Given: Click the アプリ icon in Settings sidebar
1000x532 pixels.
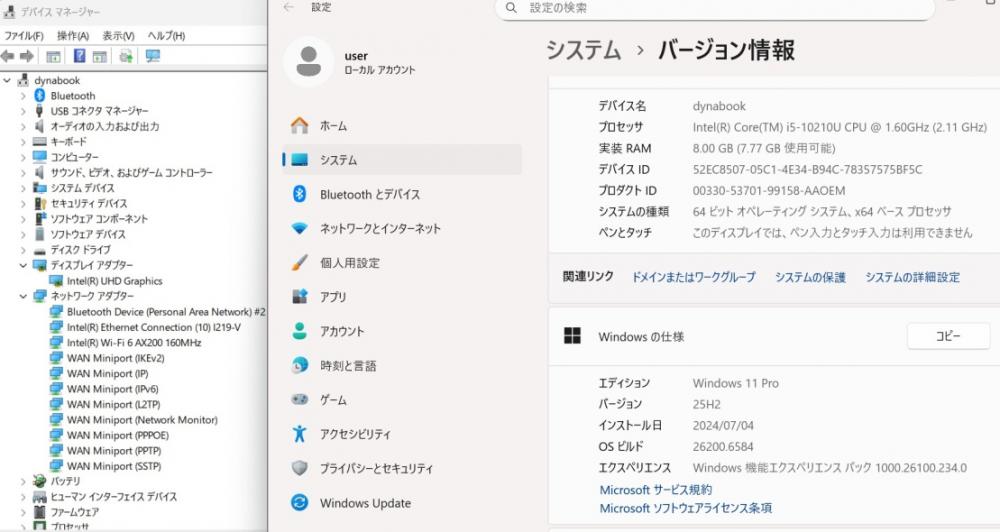Looking at the screenshot, I should (x=299, y=297).
